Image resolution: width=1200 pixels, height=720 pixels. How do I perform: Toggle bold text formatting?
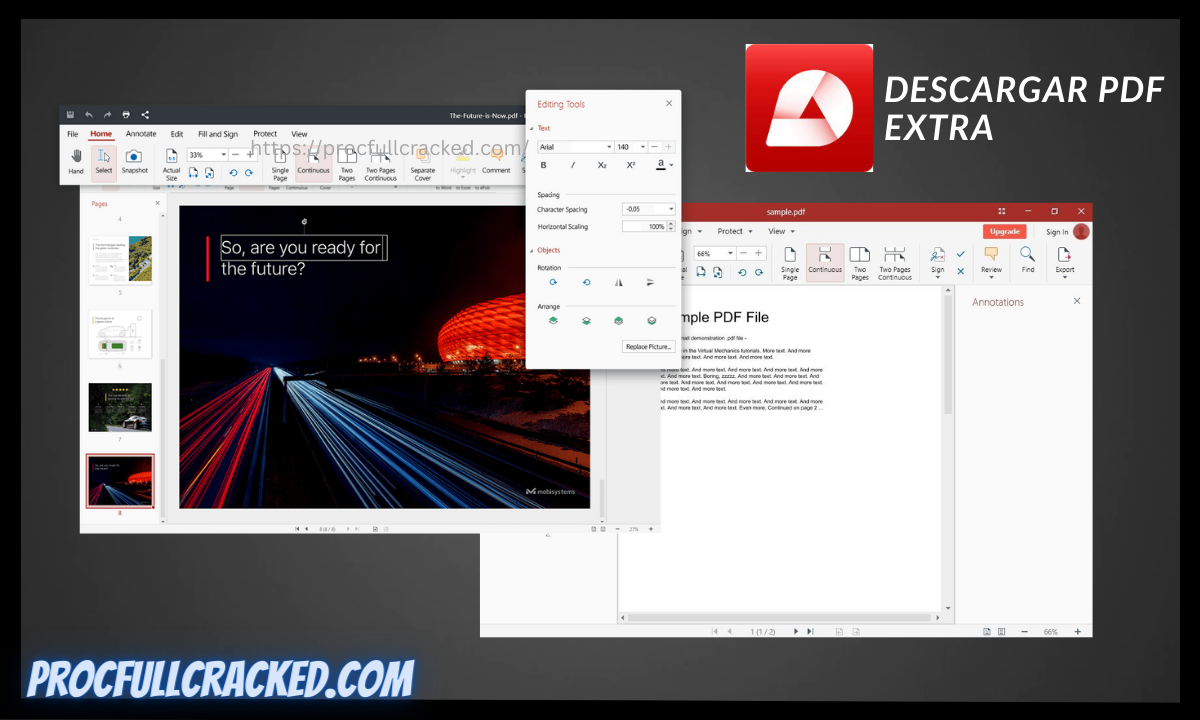pyautogui.click(x=543, y=165)
